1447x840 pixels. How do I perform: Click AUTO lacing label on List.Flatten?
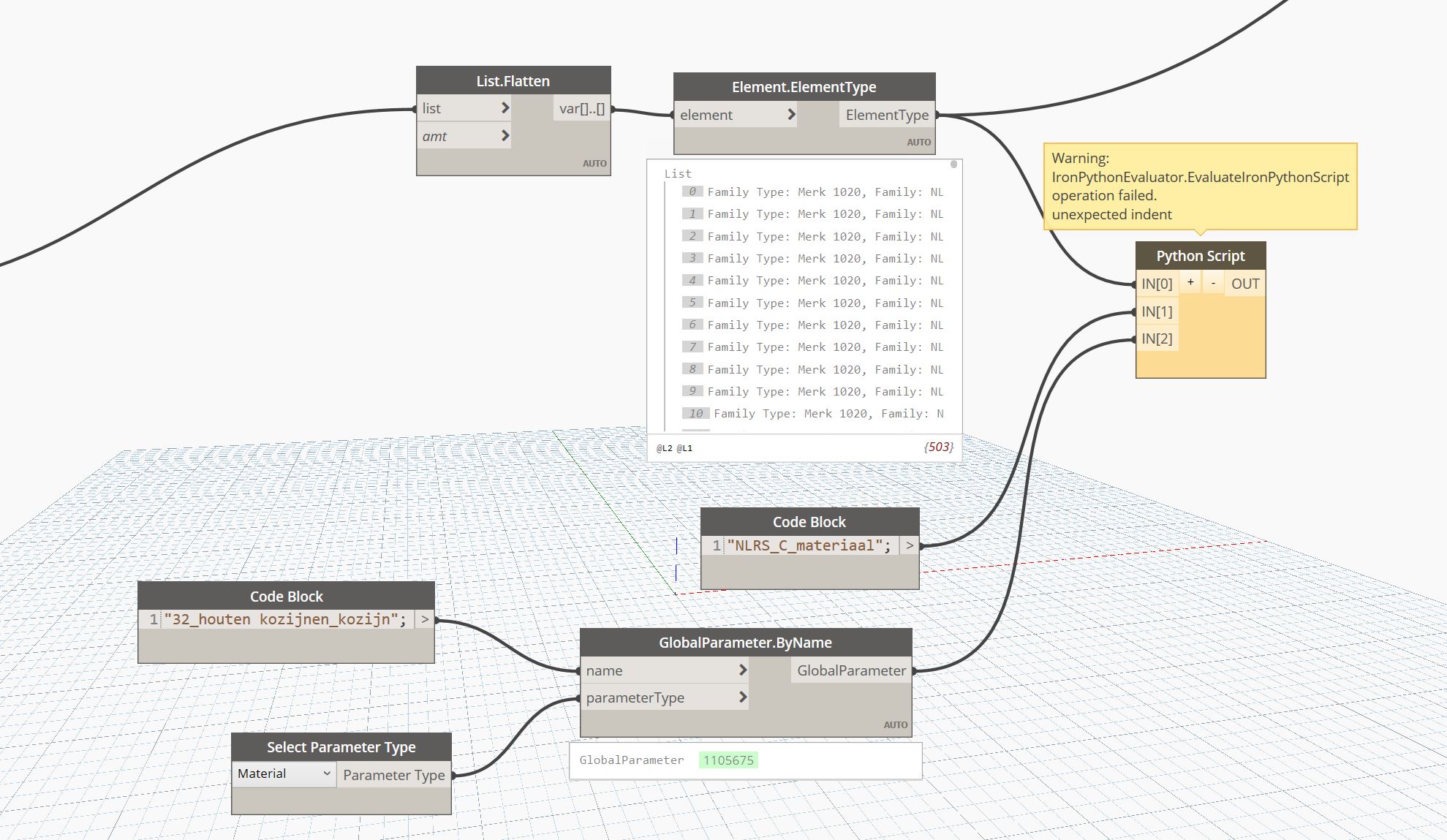point(594,163)
